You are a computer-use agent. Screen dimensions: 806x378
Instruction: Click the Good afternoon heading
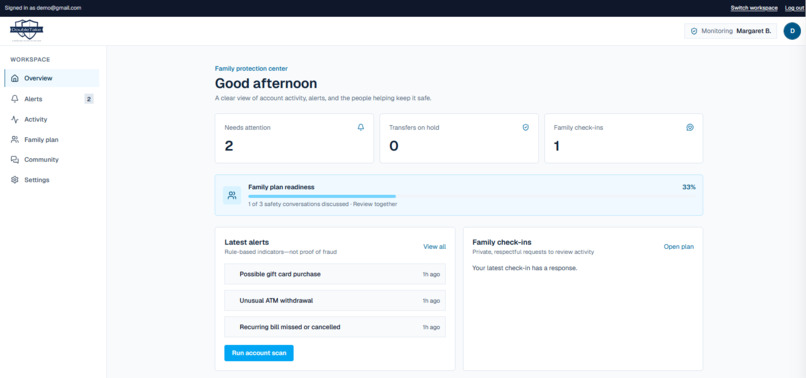[x=266, y=83]
